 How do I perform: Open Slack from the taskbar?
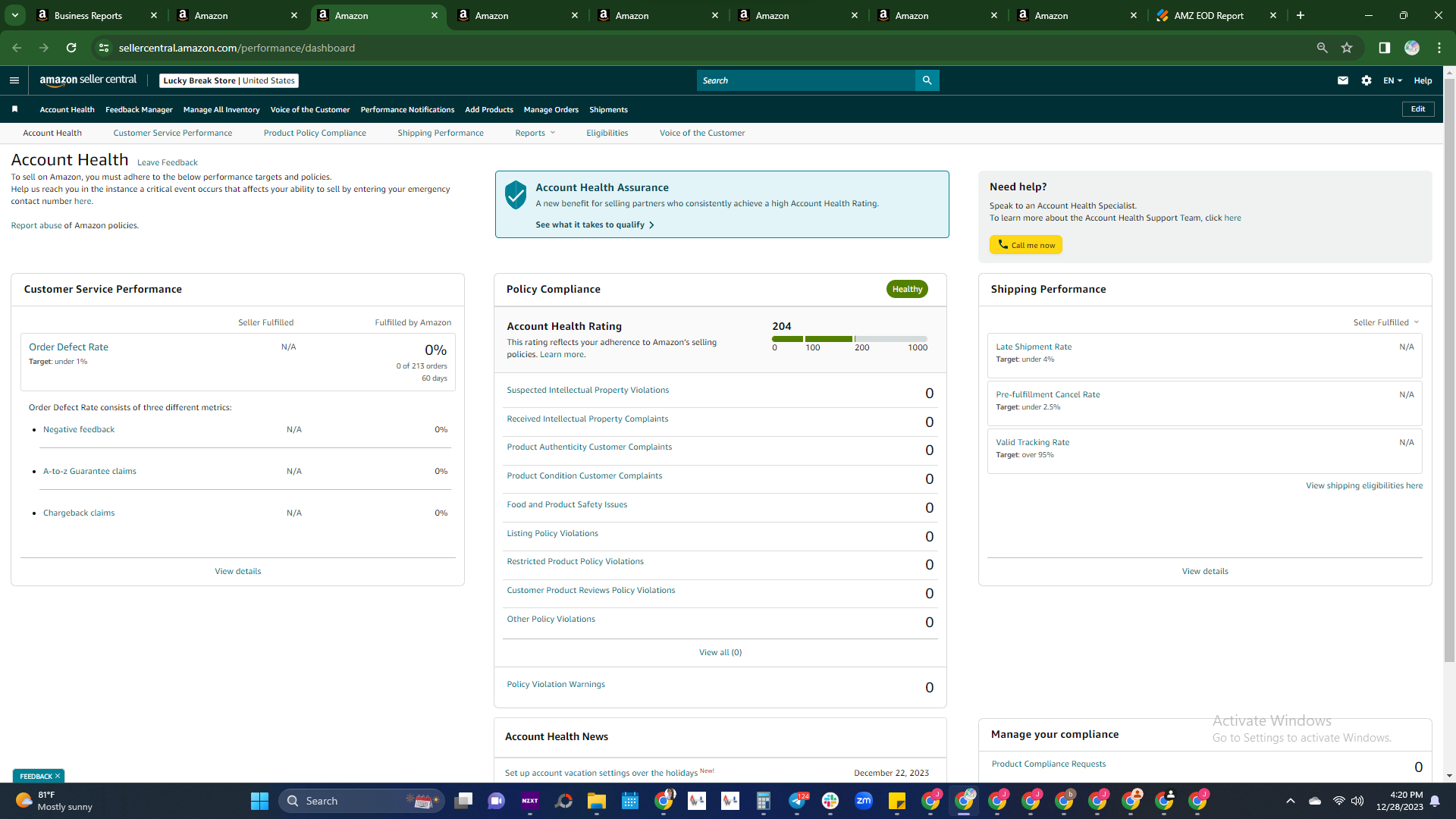[x=830, y=801]
